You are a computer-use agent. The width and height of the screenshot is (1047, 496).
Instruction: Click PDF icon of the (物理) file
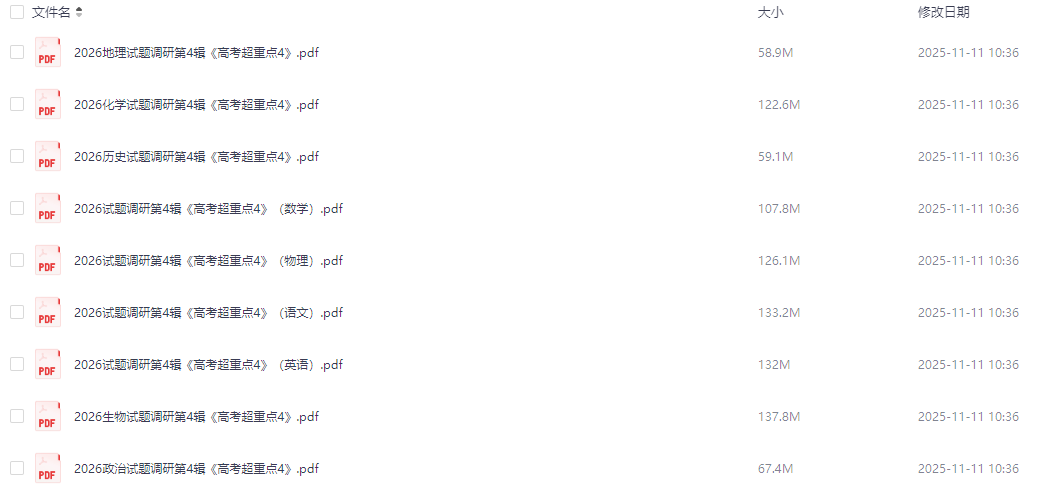[47, 260]
